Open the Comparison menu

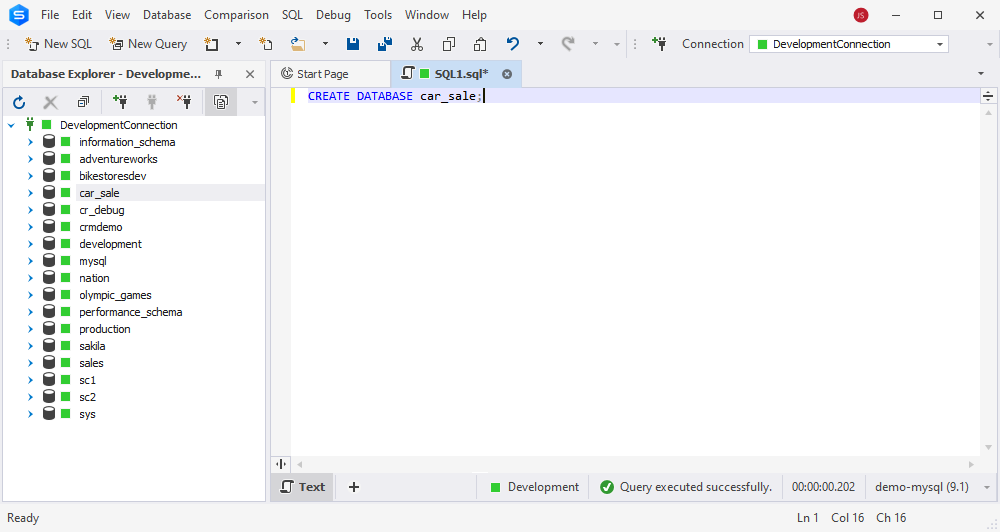236,15
